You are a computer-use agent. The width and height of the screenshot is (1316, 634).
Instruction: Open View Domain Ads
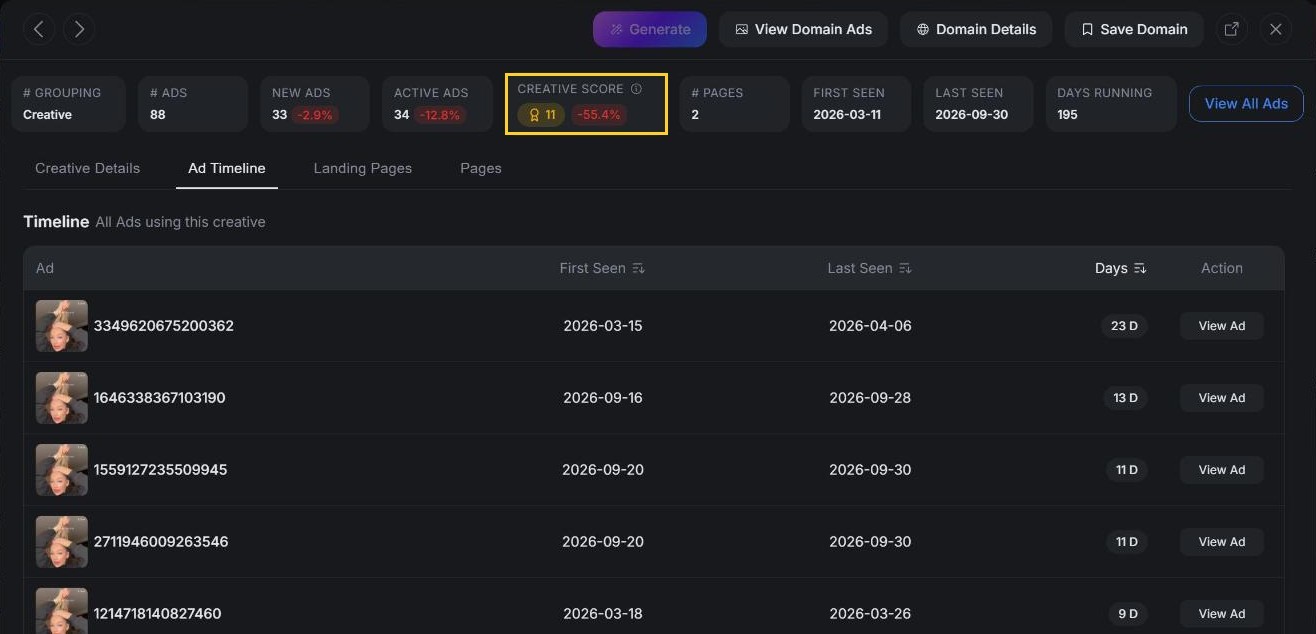pyautogui.click(x=804, y=29)
